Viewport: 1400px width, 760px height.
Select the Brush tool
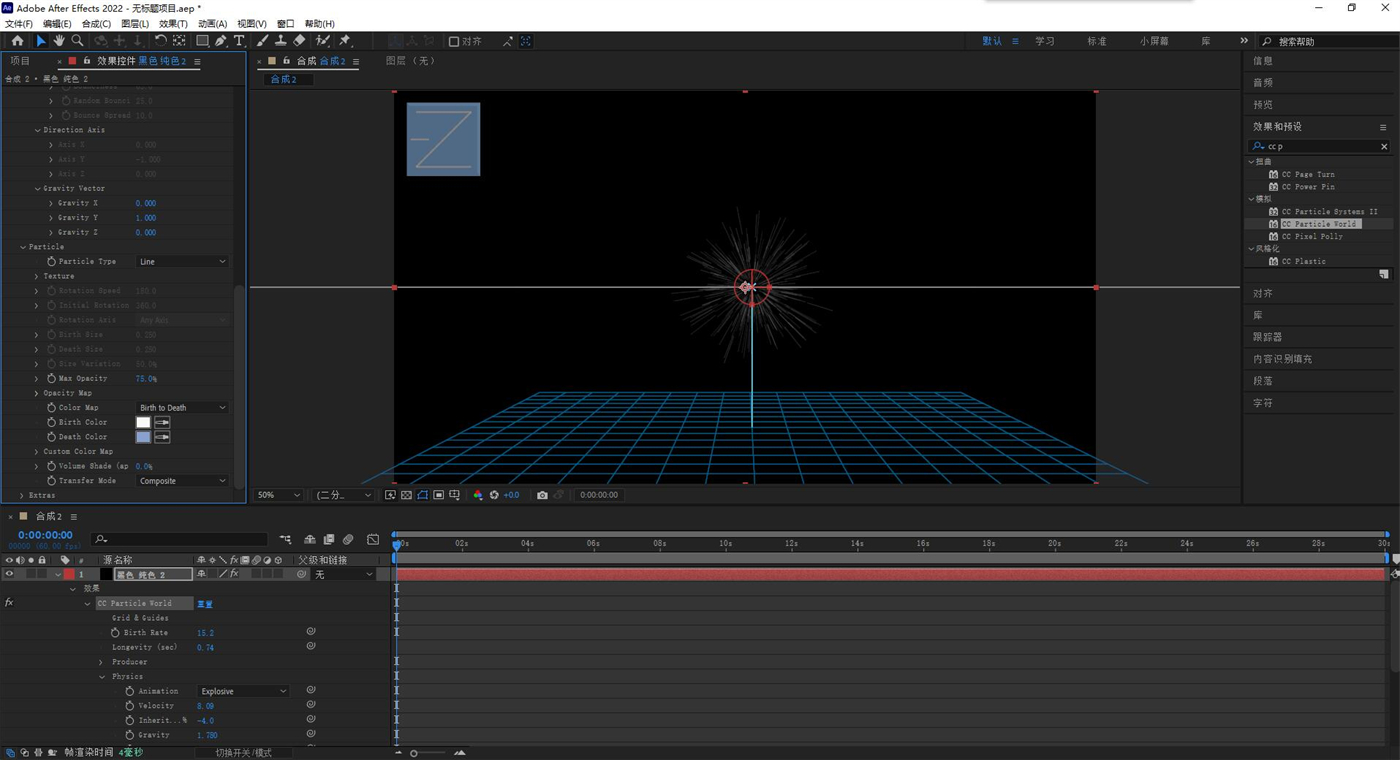pos(263,41)
